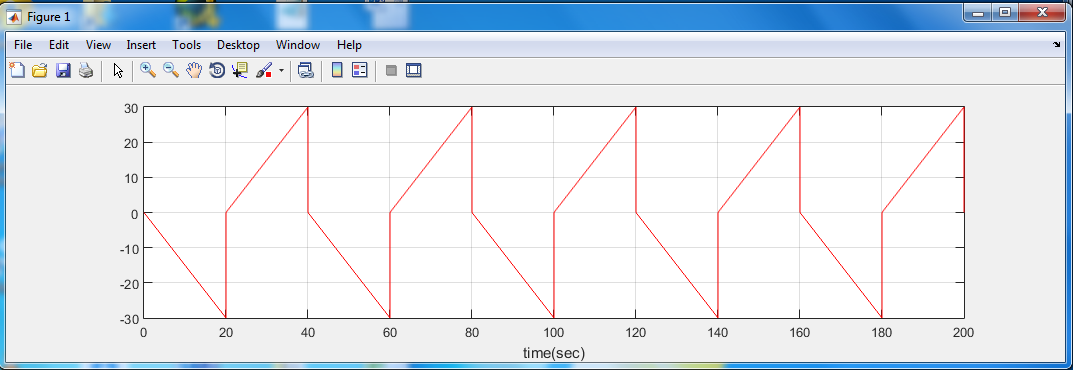This screenshot has width=1075, height=370.
Task: Enable the Rotate 3D tool
Action: point(217,70)
